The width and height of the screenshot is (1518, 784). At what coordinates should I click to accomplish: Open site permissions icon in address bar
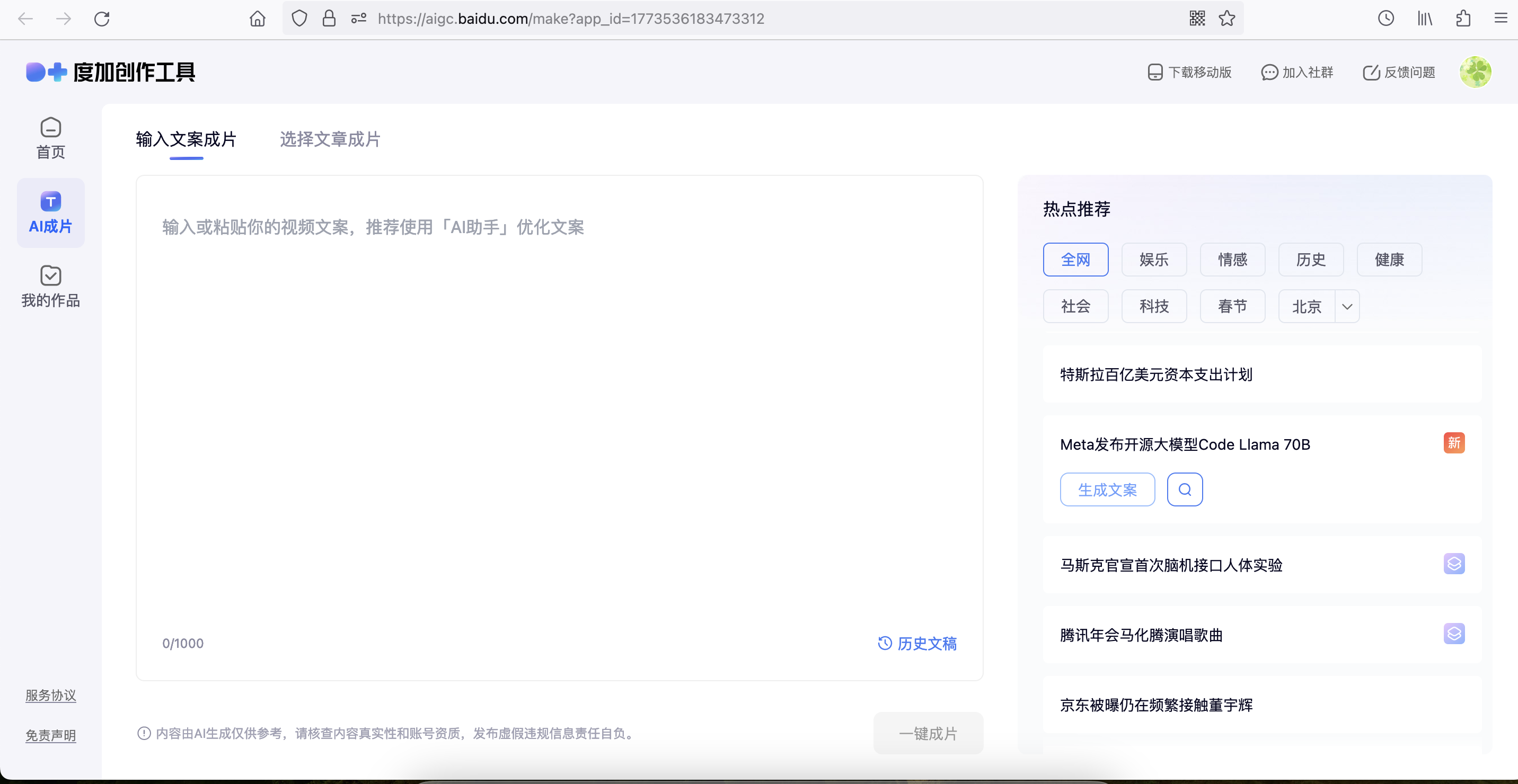point(359,19)
